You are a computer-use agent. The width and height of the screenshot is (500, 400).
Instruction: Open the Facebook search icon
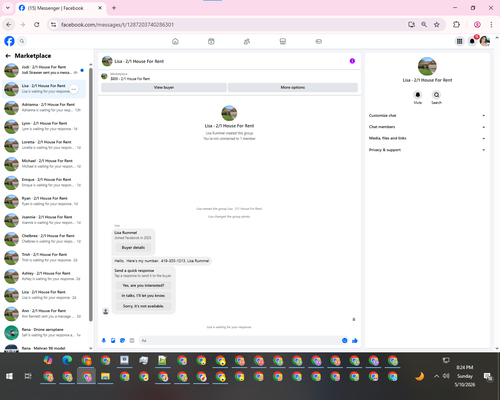tap(22, 41)
